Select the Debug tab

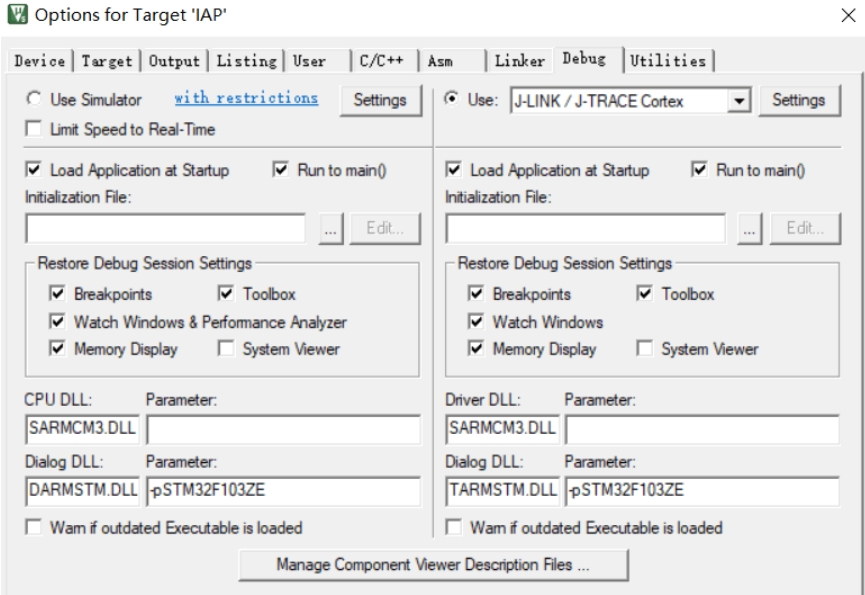pyautogui.click(x=588, y=58)
